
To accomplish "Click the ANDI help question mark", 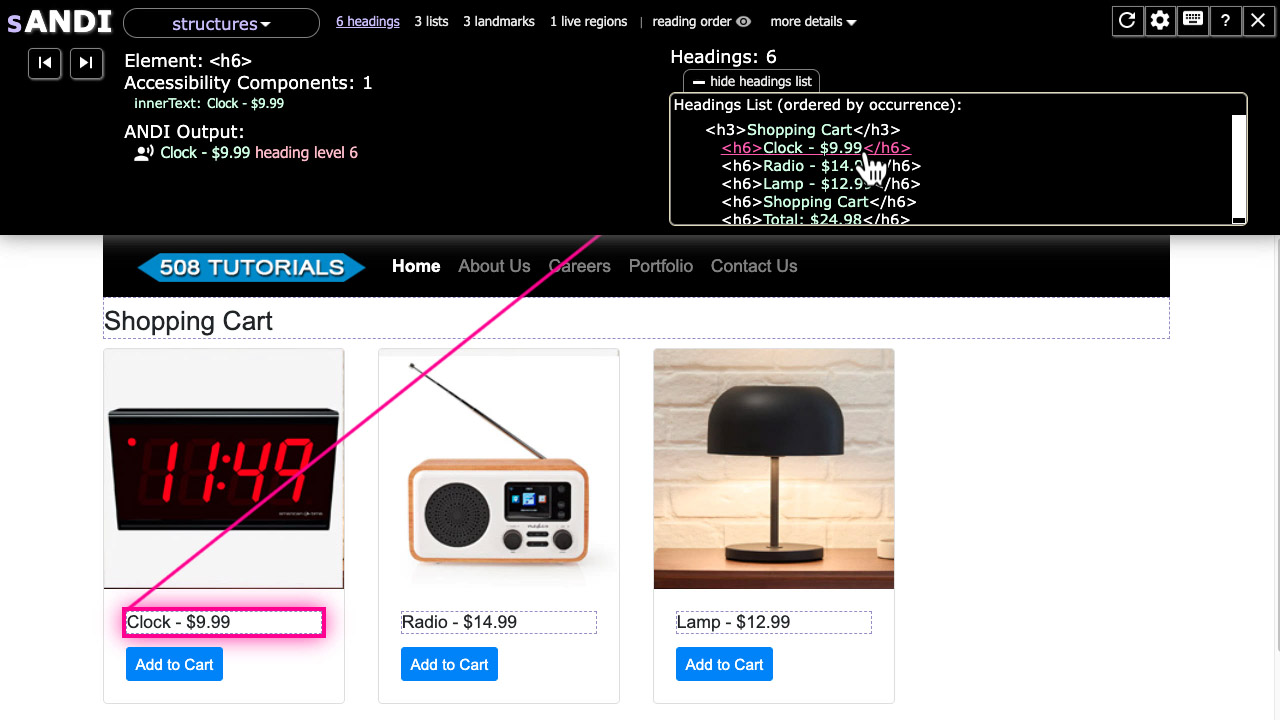I will pos(1225,21).
